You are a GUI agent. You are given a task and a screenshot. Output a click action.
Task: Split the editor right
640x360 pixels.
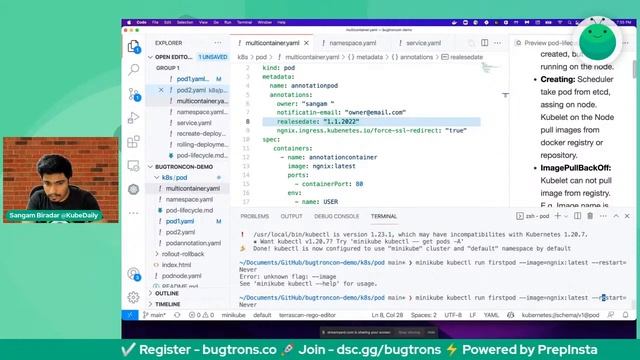pyautogui.click(x=484, y=43)
